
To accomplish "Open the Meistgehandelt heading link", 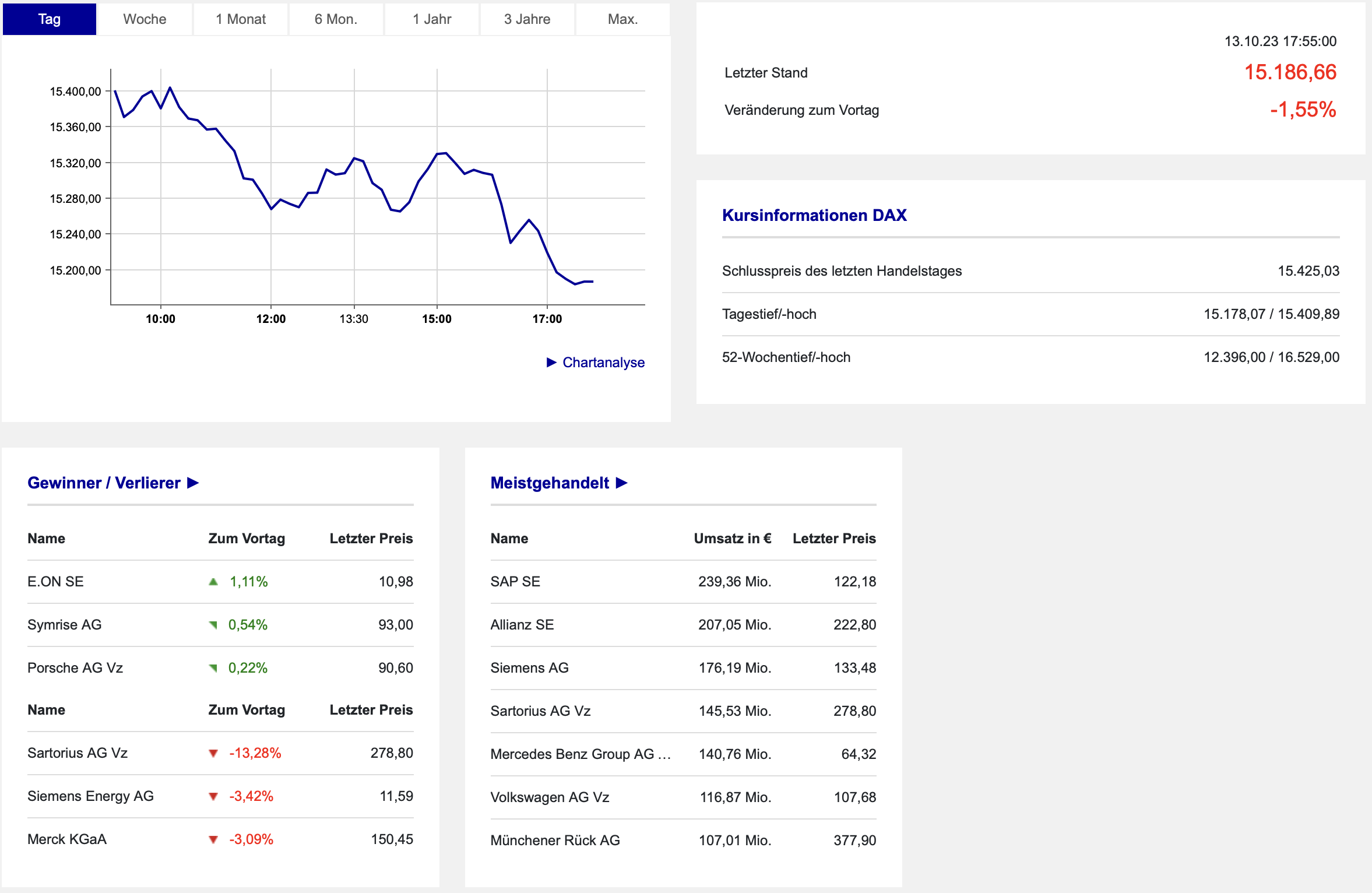I will (549, 483).
